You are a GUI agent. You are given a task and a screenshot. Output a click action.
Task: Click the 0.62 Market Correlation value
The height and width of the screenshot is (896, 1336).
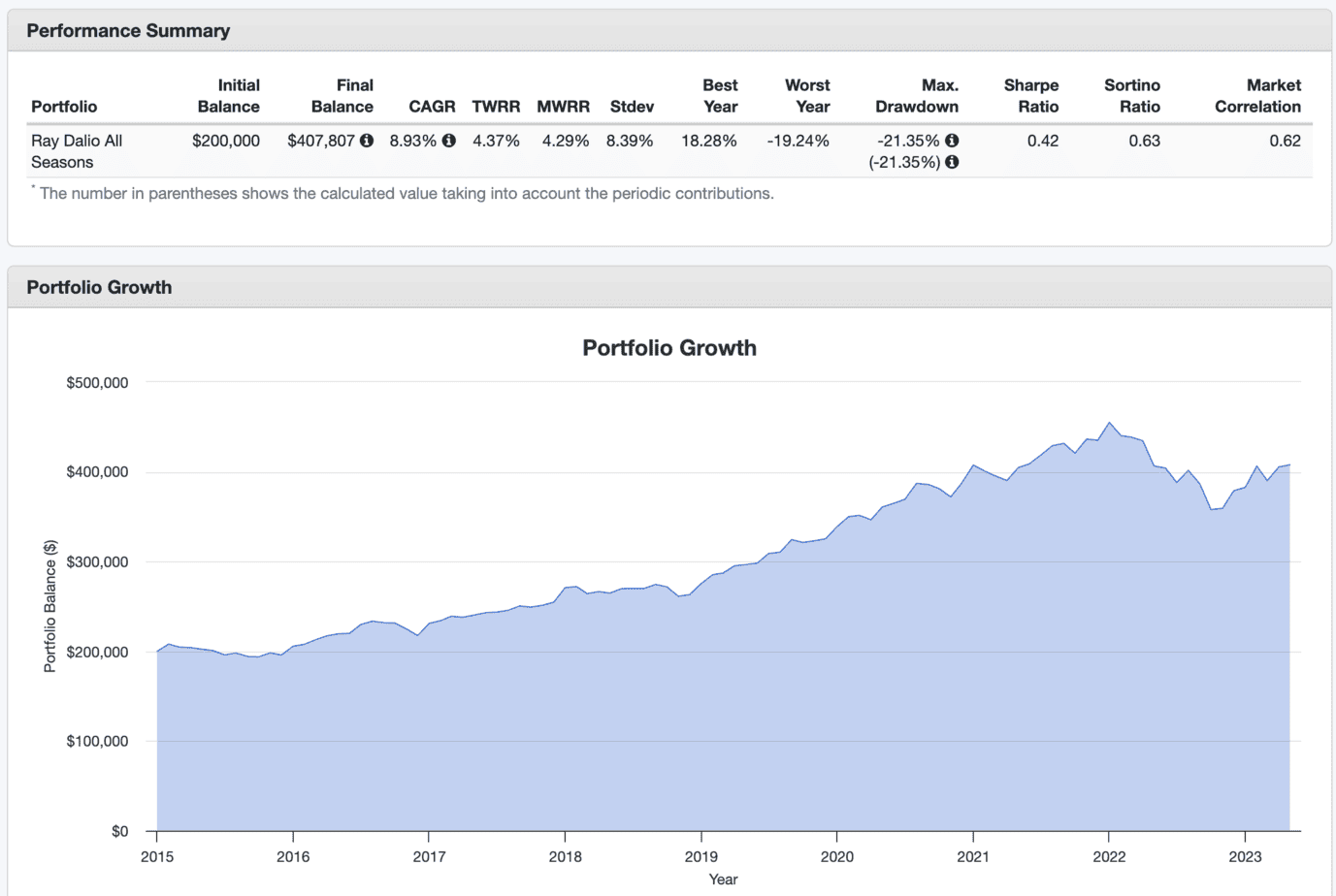pyautogui.click(x=1286, y=141)
